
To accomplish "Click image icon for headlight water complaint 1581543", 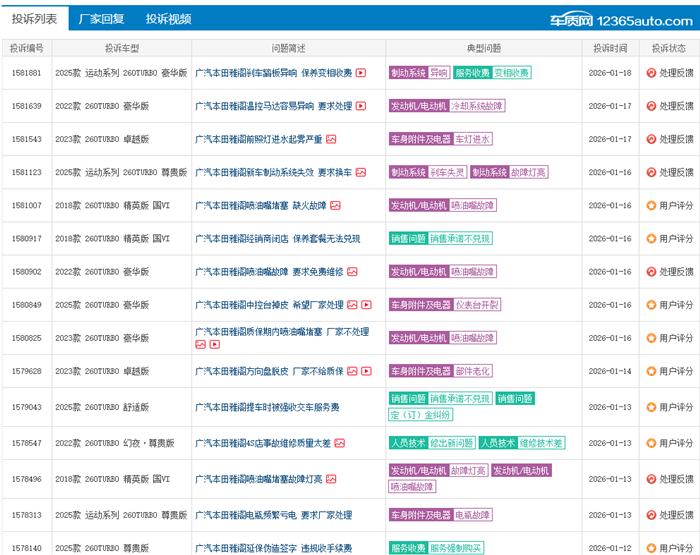I will pos(331,139).
